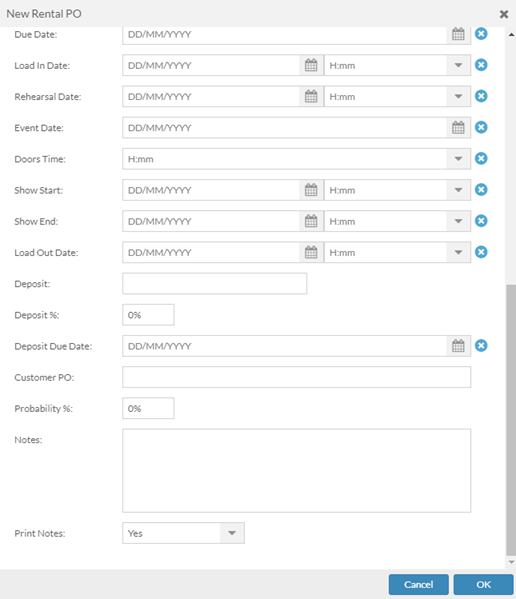516x599 pixels.
Task: Click into the Customer PO field
Action: tap(296, 377)
